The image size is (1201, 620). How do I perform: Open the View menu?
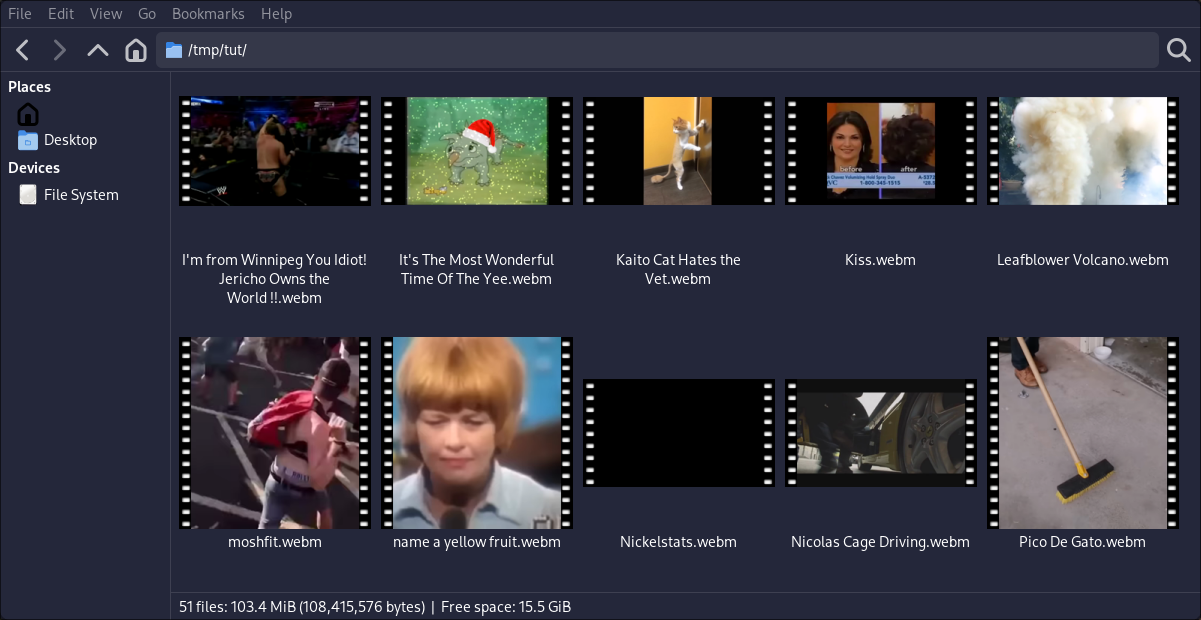pos(105,13)
